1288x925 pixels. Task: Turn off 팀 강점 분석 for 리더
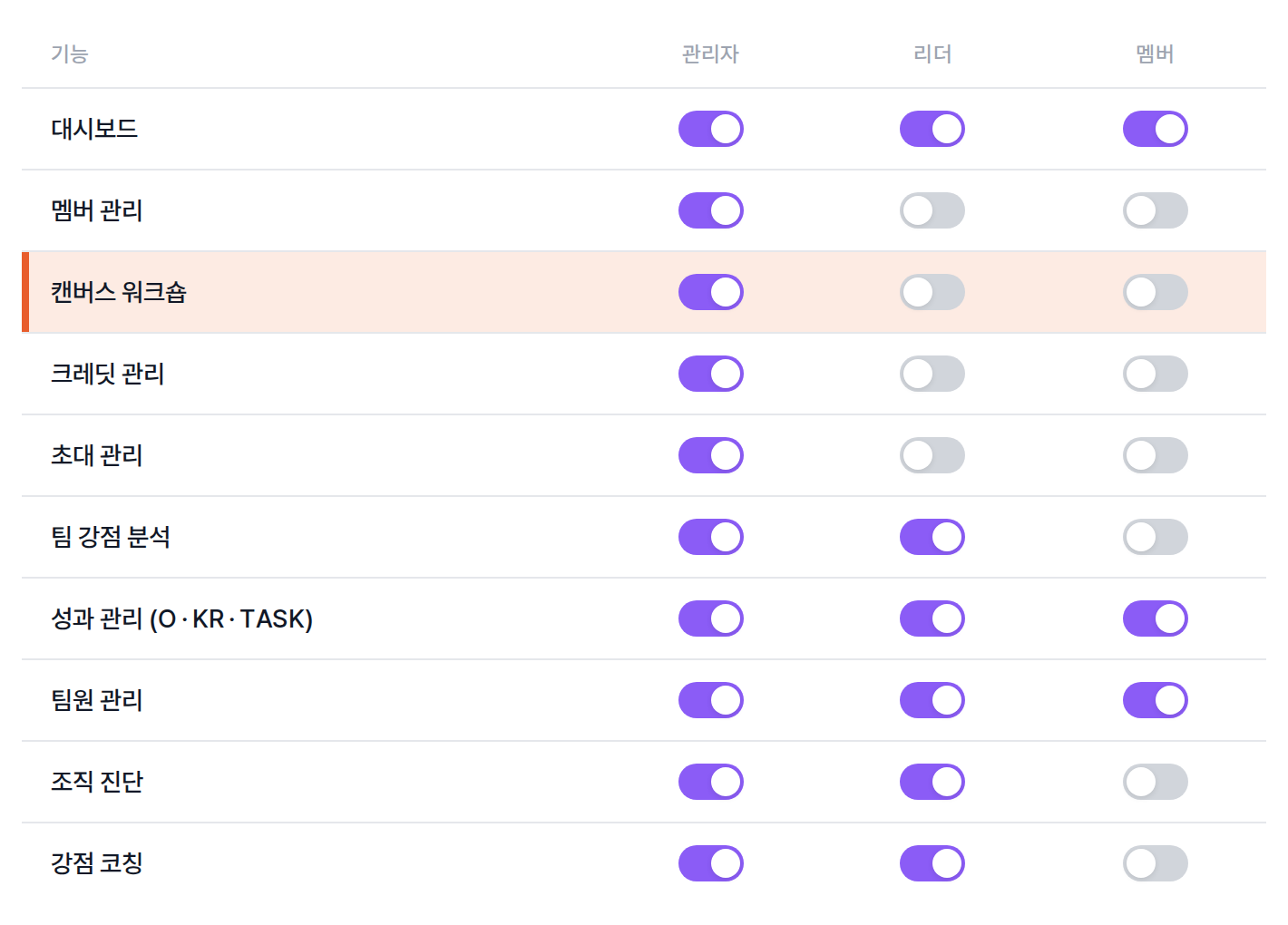(x=932, y=537)
